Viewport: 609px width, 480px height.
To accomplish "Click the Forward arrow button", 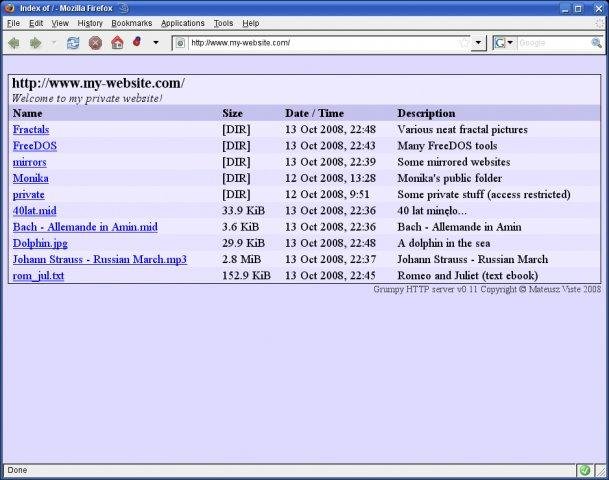I will coord(35,43).
